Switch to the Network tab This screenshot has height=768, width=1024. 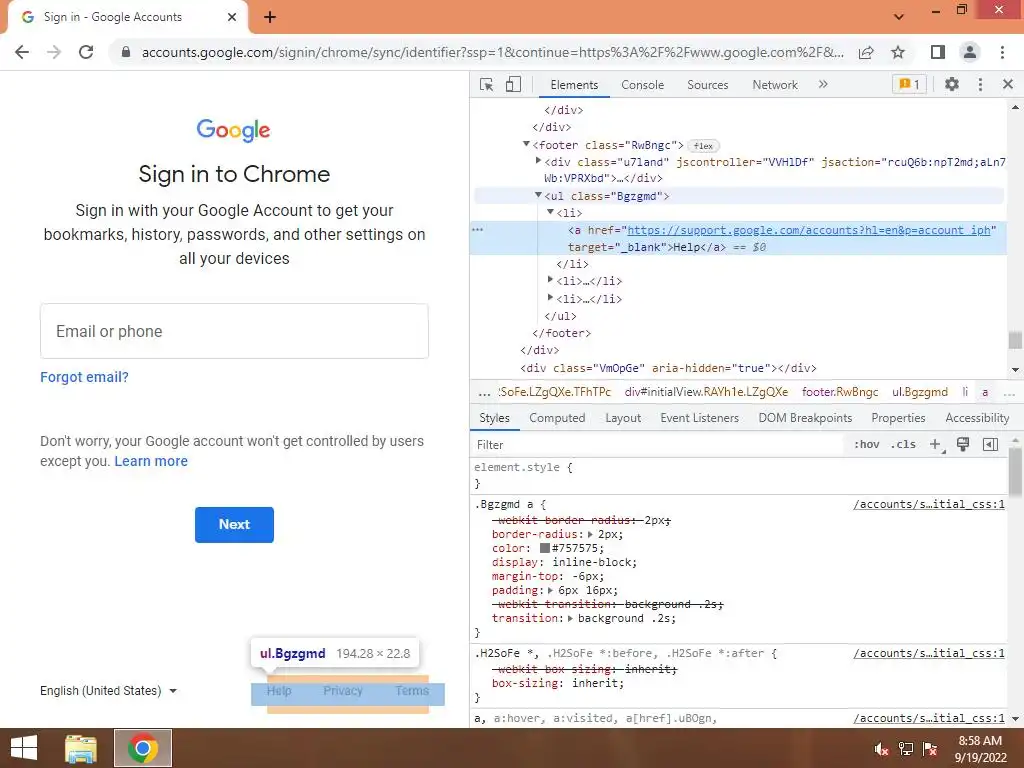[x=775, y=85]
